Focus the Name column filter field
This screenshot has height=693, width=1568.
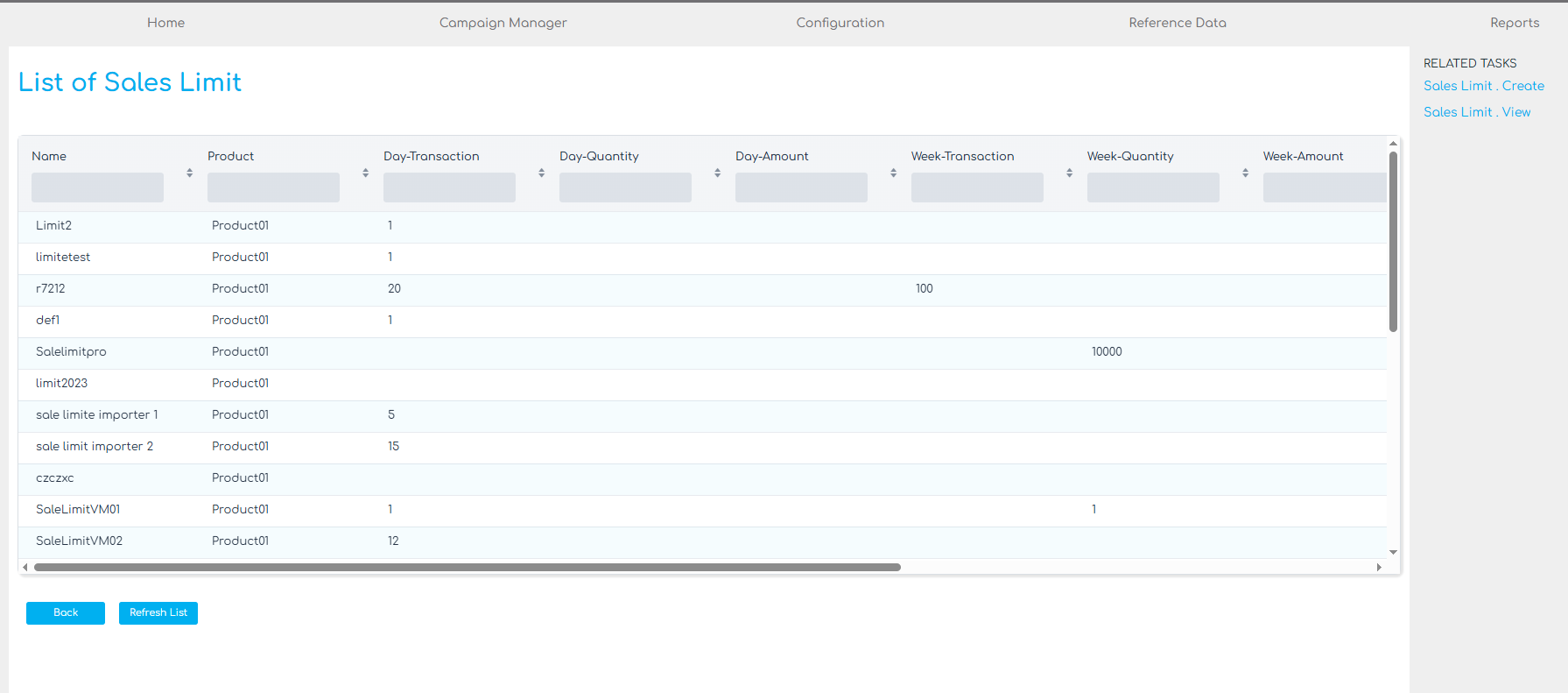coord(97,187)
